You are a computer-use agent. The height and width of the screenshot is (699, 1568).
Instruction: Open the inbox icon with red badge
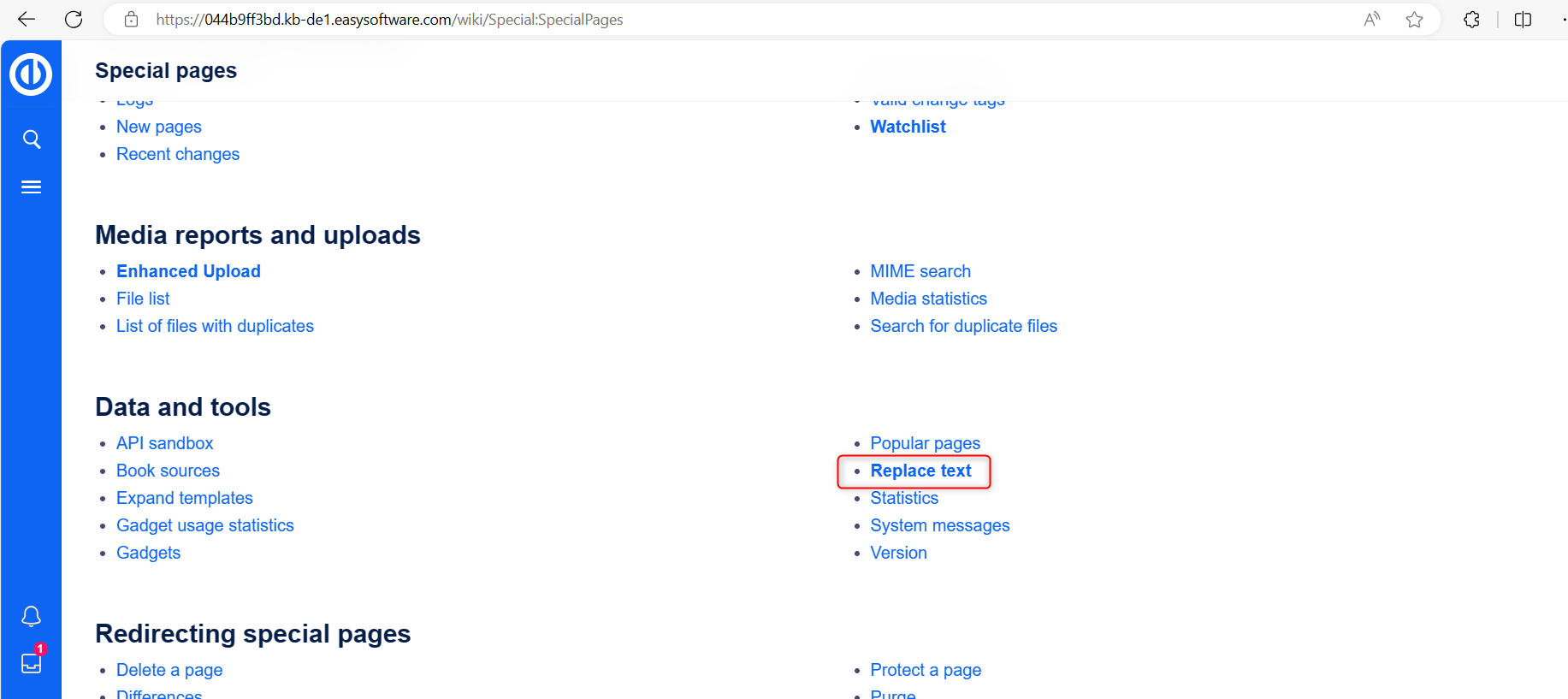[32, 663]
